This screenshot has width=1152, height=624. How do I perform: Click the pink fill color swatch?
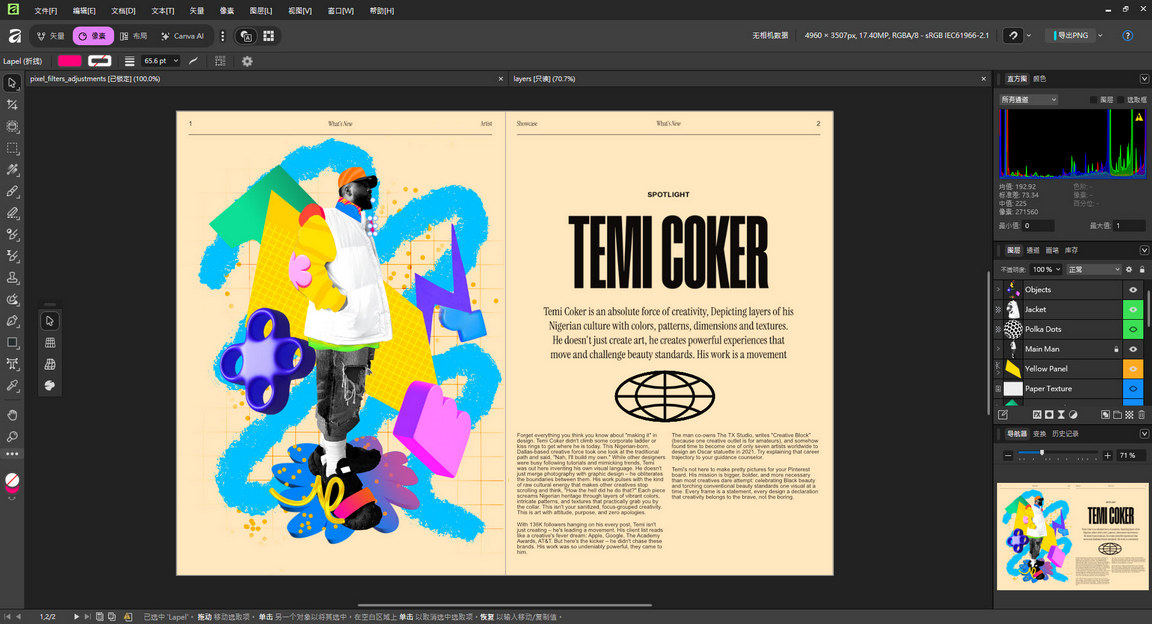68,60
